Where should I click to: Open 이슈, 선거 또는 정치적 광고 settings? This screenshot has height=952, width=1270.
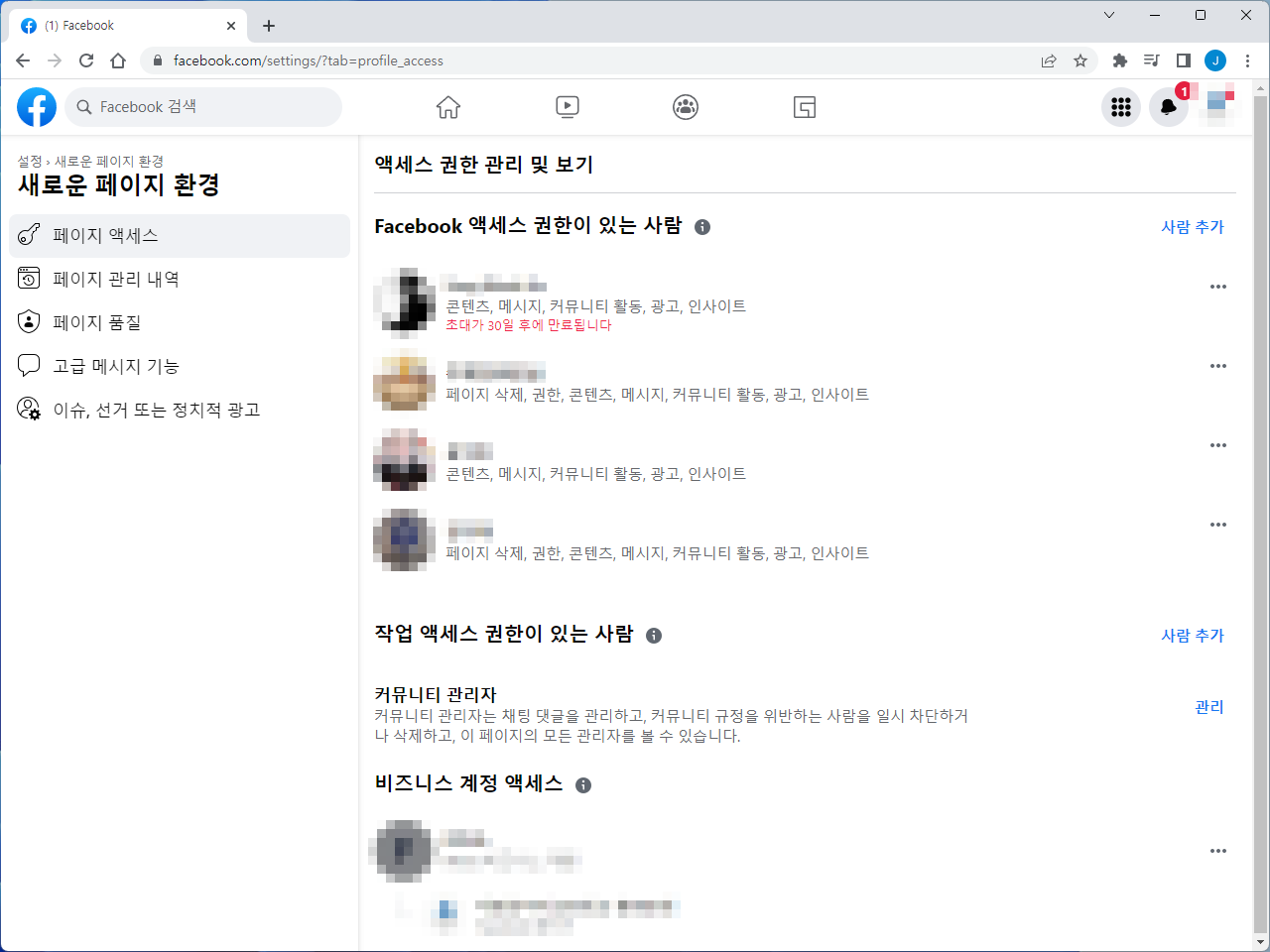180,411
